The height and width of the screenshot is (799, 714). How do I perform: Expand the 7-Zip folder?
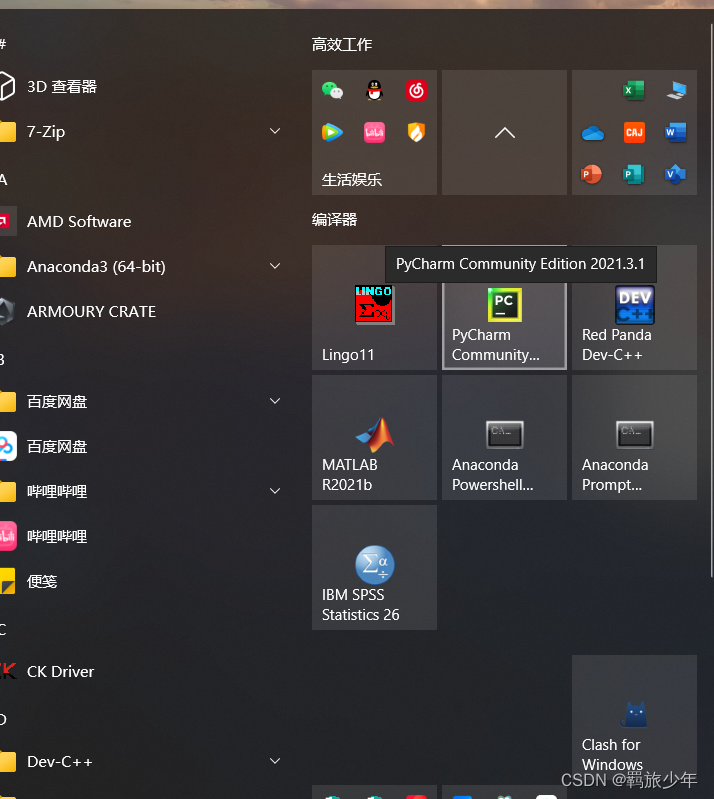click(275, 131)
